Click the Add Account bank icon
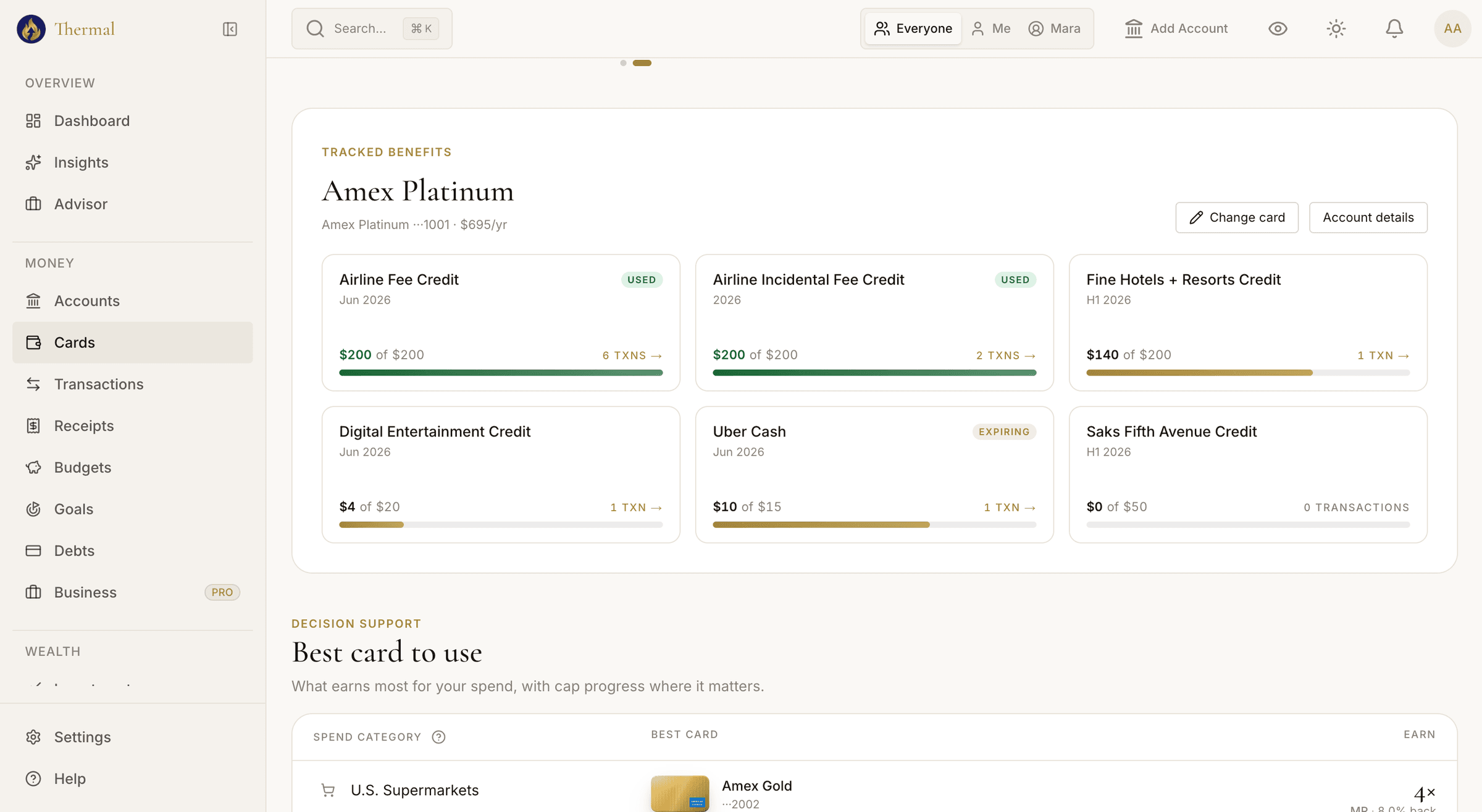1482x812 pixels. tap(1134, 28)
